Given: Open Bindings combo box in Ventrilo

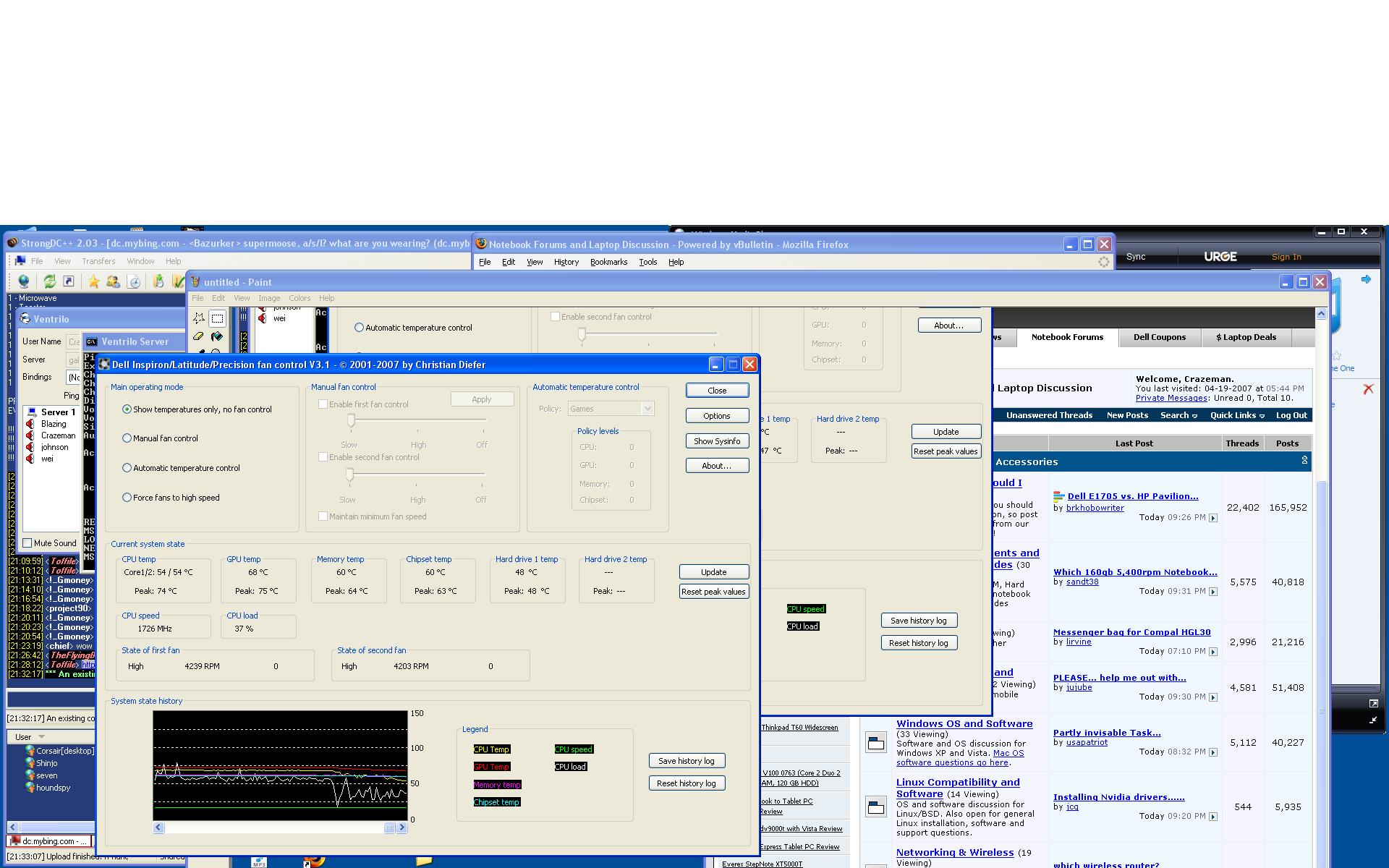Looking at the screenshot, I should coord(73,378).
